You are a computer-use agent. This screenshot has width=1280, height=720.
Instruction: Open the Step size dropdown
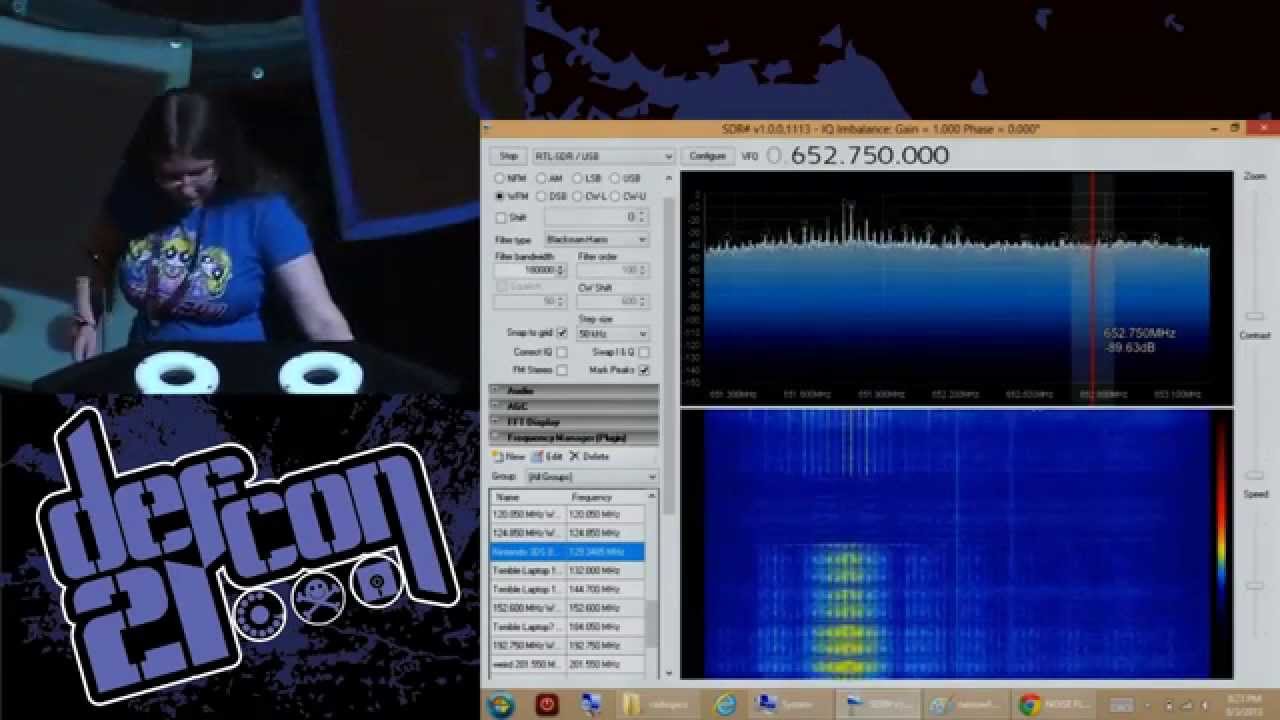tap(610, 334)
